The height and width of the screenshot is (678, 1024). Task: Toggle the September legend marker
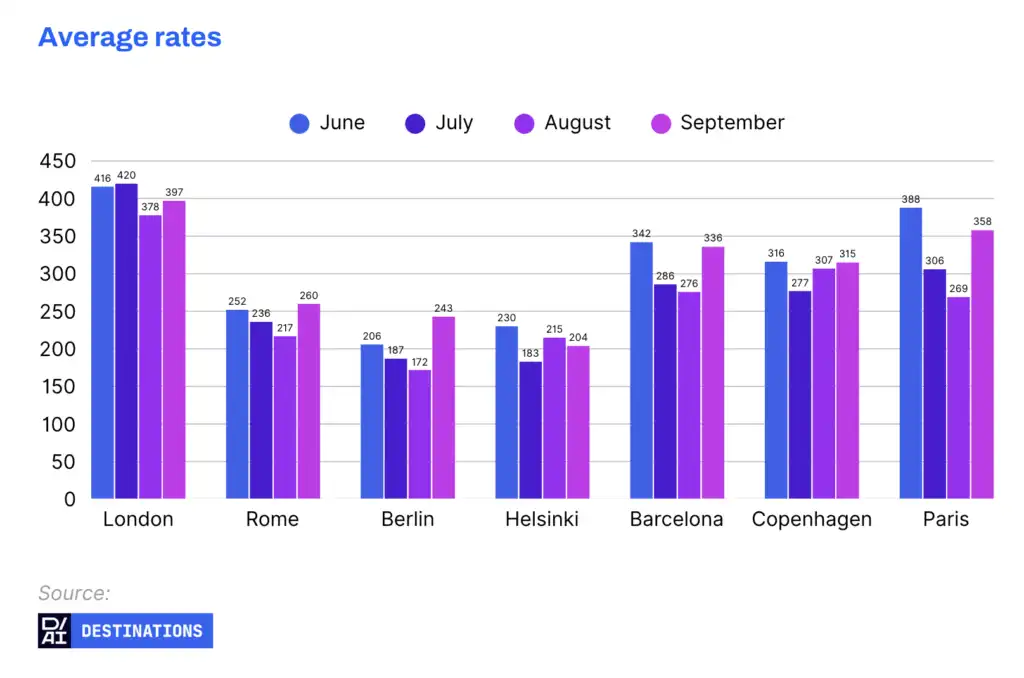click(x=661, y=123)
